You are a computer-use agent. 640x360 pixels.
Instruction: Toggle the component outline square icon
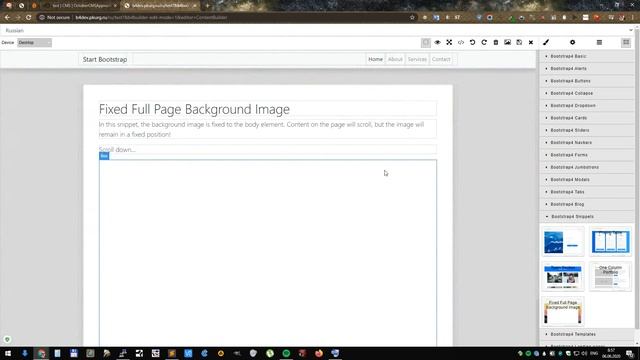[x=426, y=42]
